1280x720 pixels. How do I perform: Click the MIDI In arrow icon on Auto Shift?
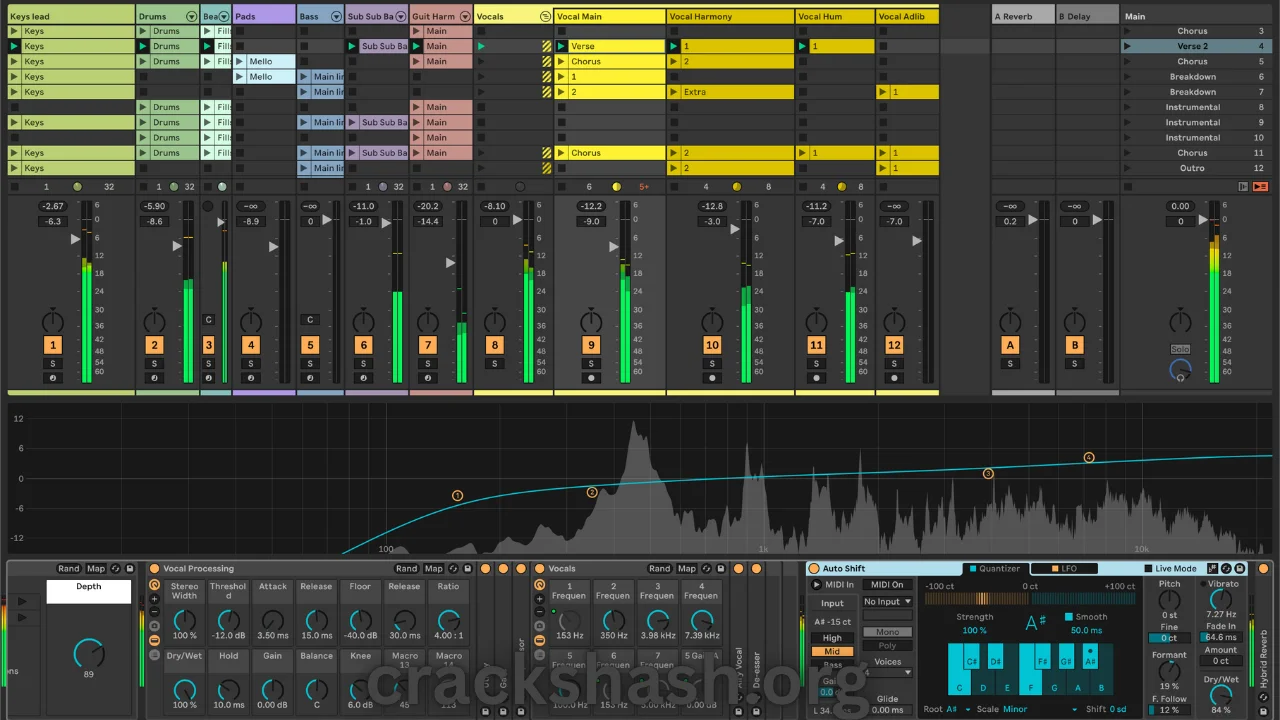[816, 584]
